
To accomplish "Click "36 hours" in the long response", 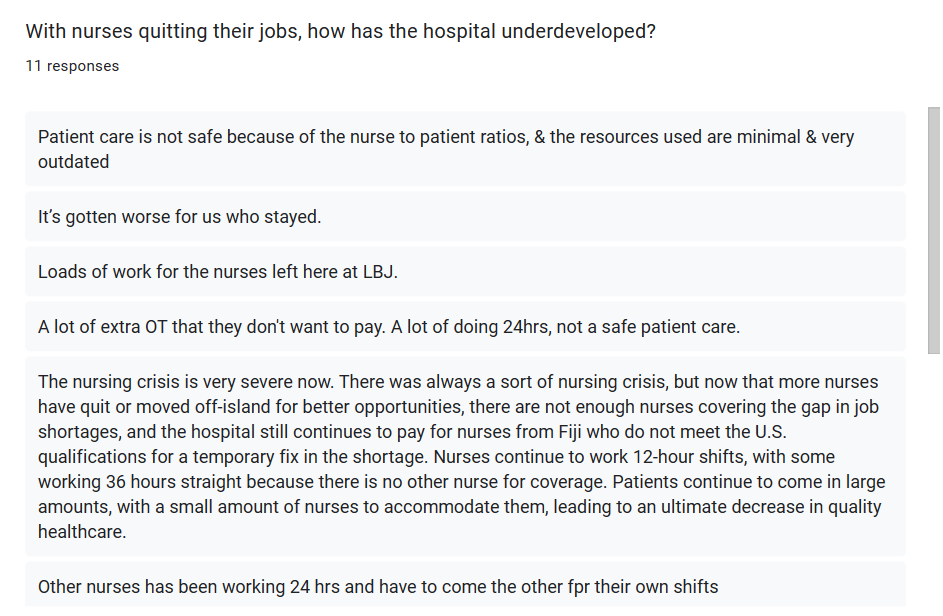I will (x=141, y=482).
